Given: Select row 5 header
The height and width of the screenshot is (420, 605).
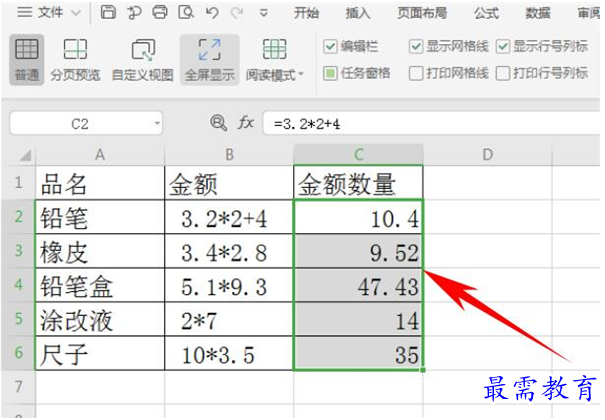Looking at the screenshot, I should [x=19, y=319].
